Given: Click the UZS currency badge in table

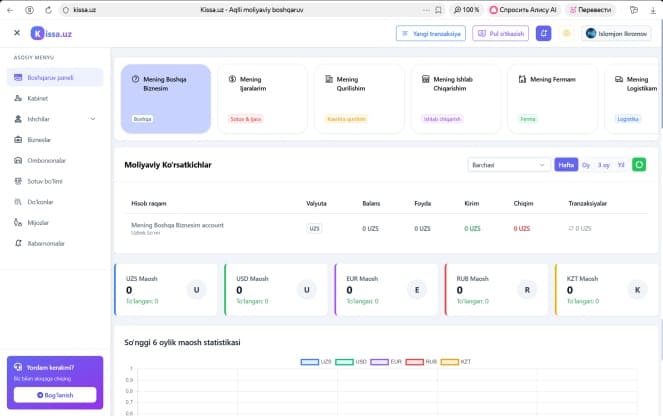Looking at the screenshot, I should pyautogui.click(x=314, y=228).
